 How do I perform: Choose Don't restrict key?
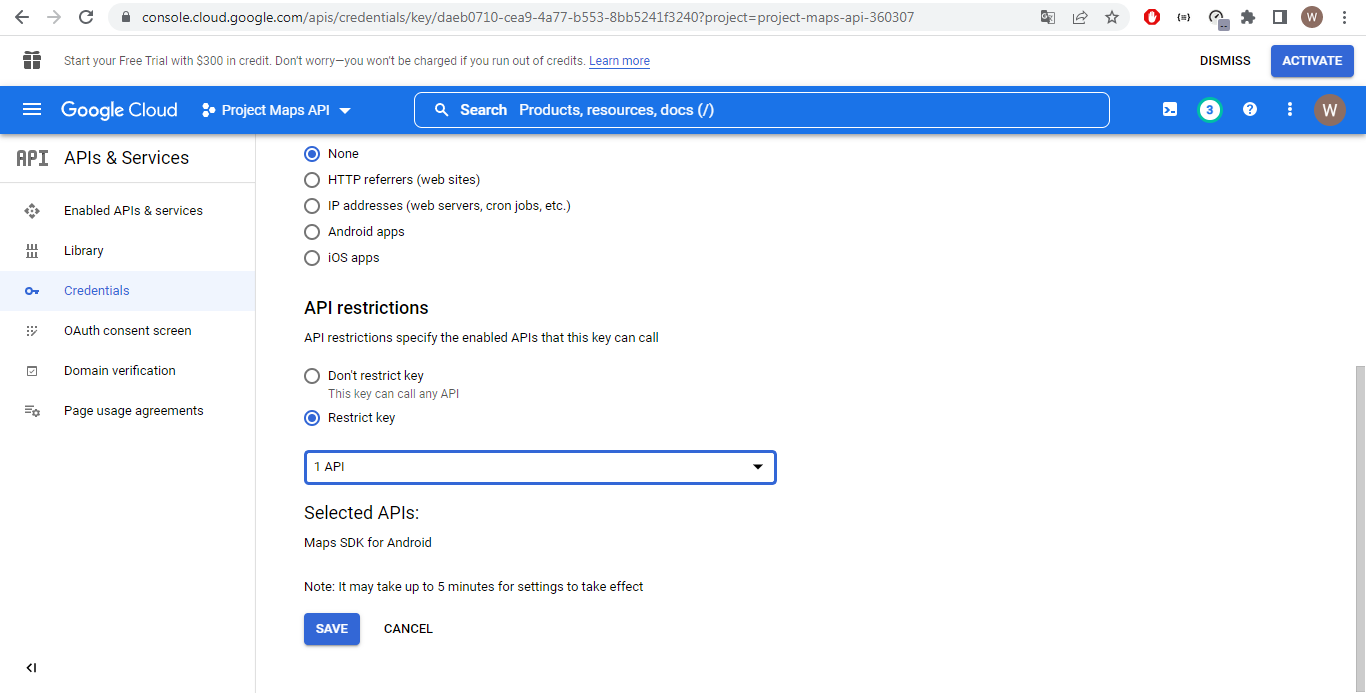312,376
